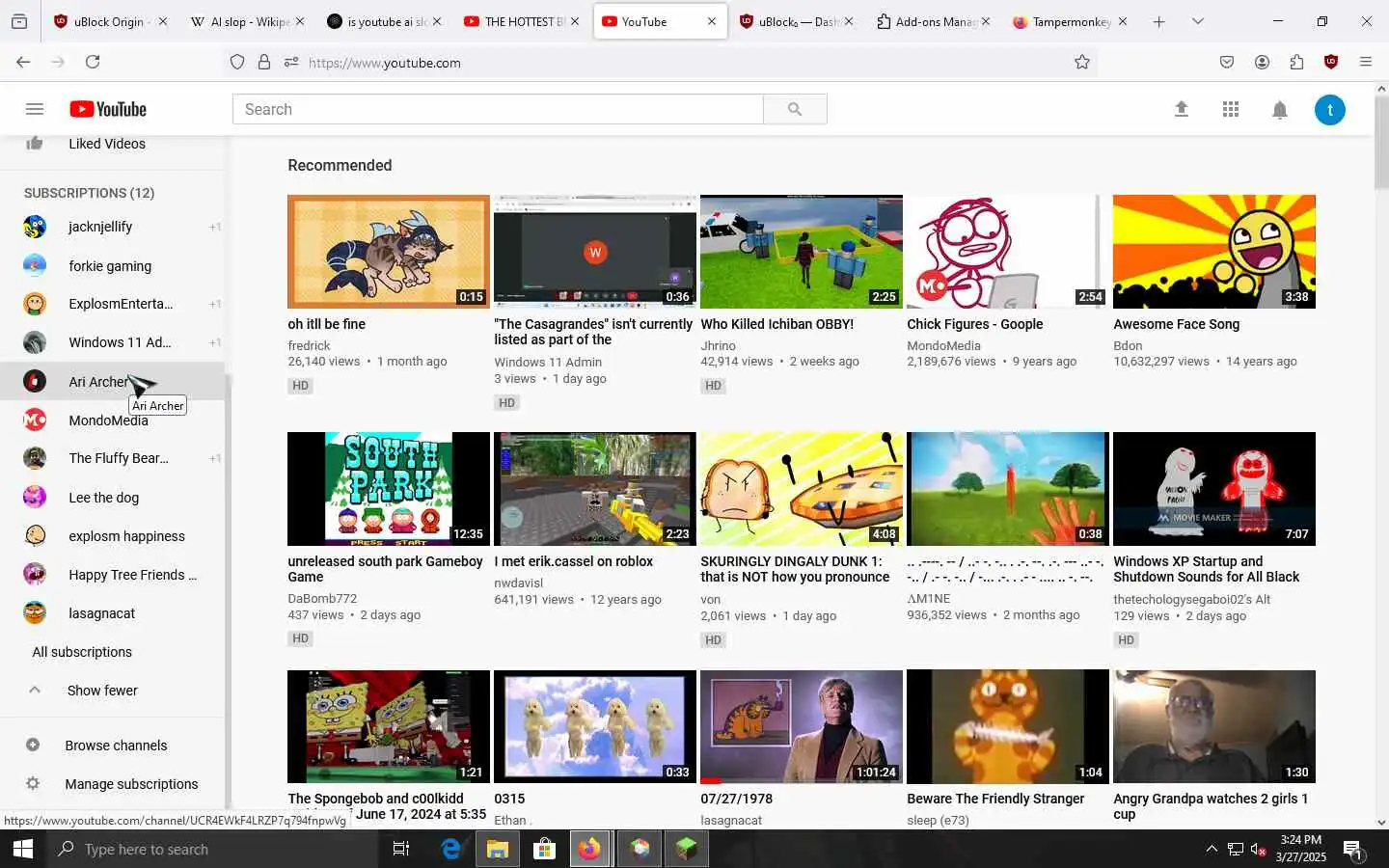The height and width of the screenshot is (868, 1389).
Task: Open the Who Killed Ichiban OBBY thumbnail
Action: point(802,252)
